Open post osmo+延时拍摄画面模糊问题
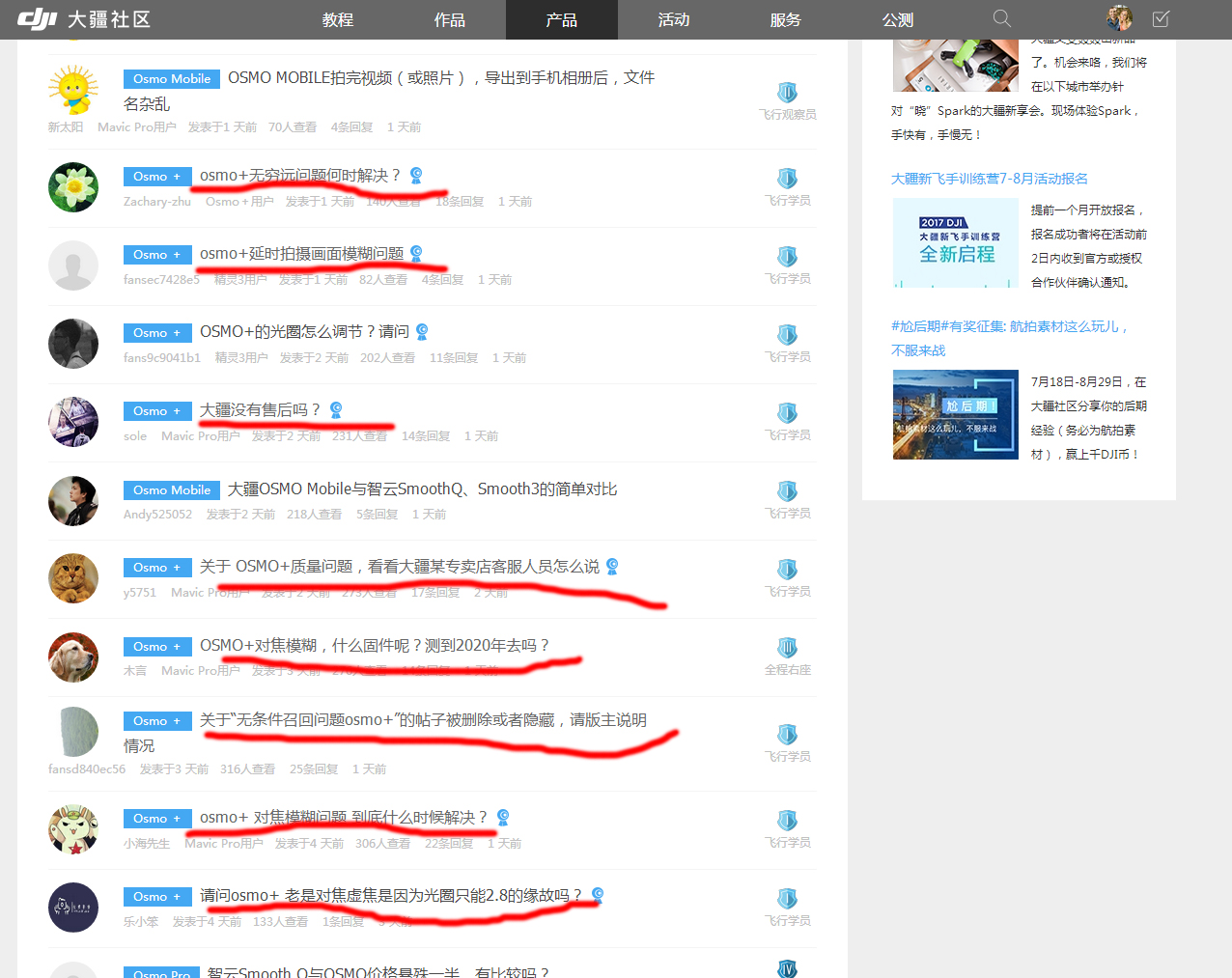Viewport: 1232px width, 978px height. point(302,254)
